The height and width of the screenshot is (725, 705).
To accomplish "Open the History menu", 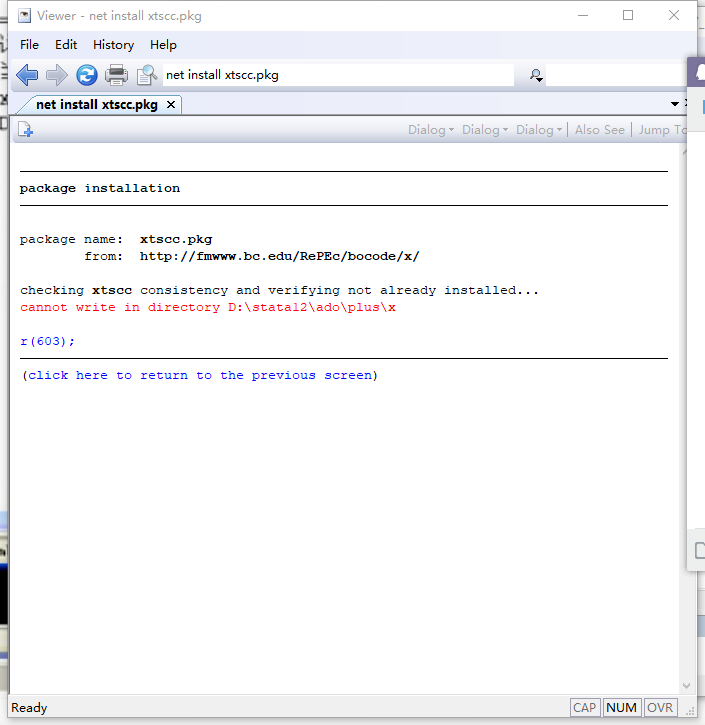I will (x=113, y=45).
